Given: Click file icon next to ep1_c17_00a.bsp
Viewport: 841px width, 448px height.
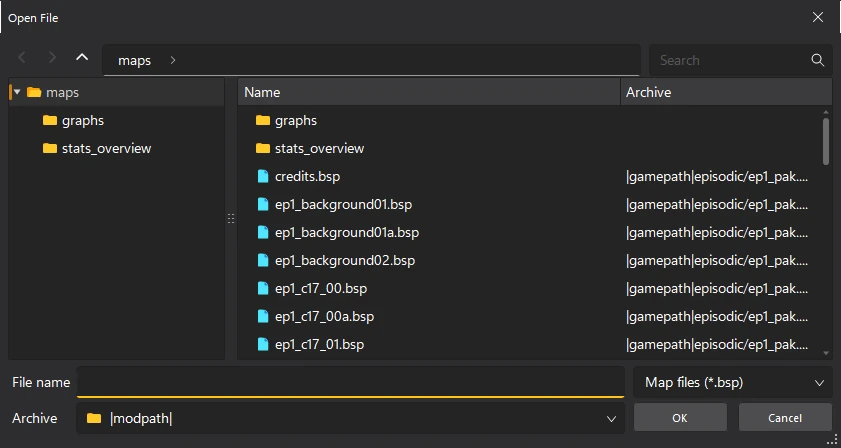Looking at the screenshot, I should (x=263, y=316).
